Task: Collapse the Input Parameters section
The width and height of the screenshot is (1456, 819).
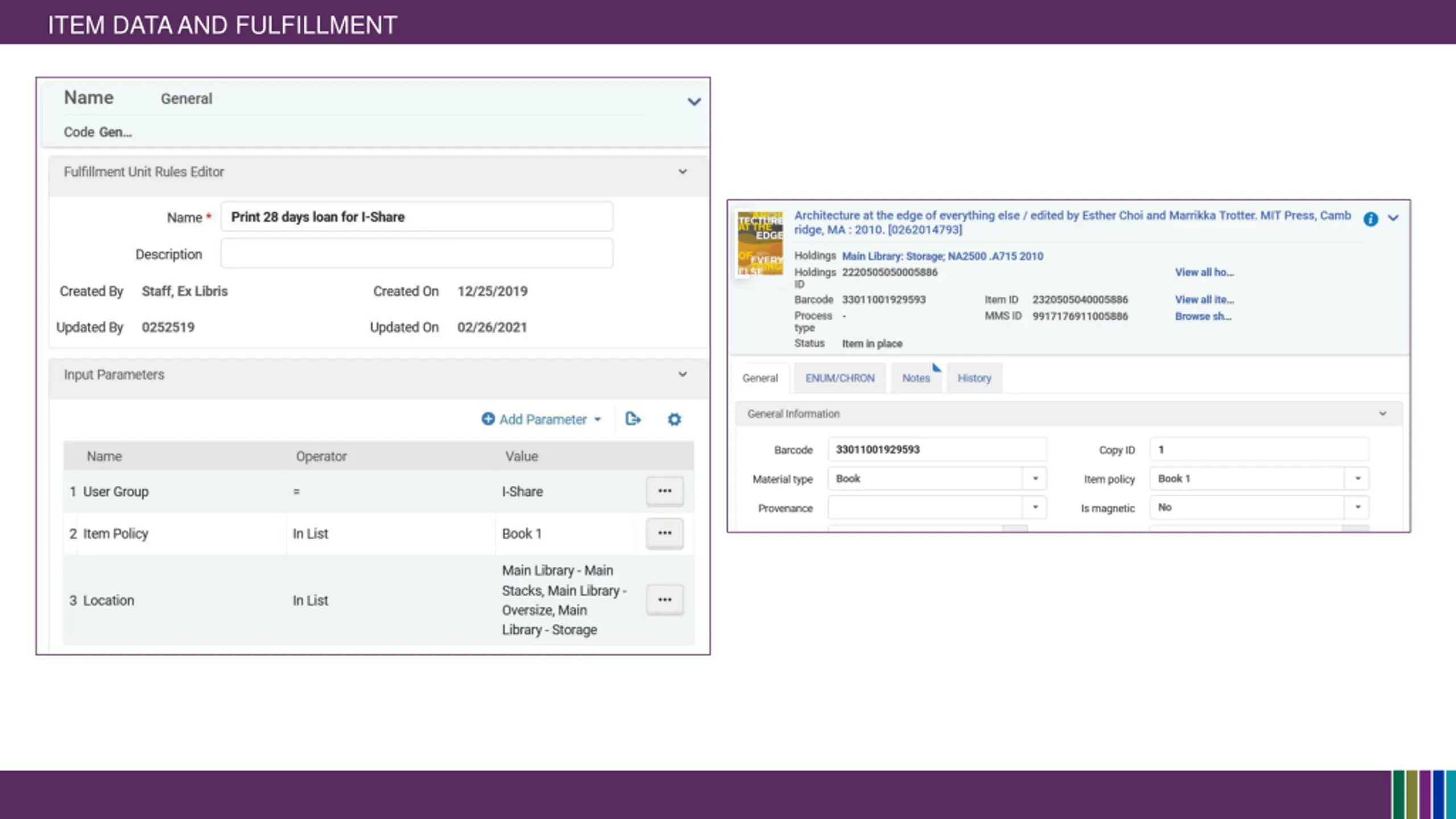Action: (x=682, y=374)
